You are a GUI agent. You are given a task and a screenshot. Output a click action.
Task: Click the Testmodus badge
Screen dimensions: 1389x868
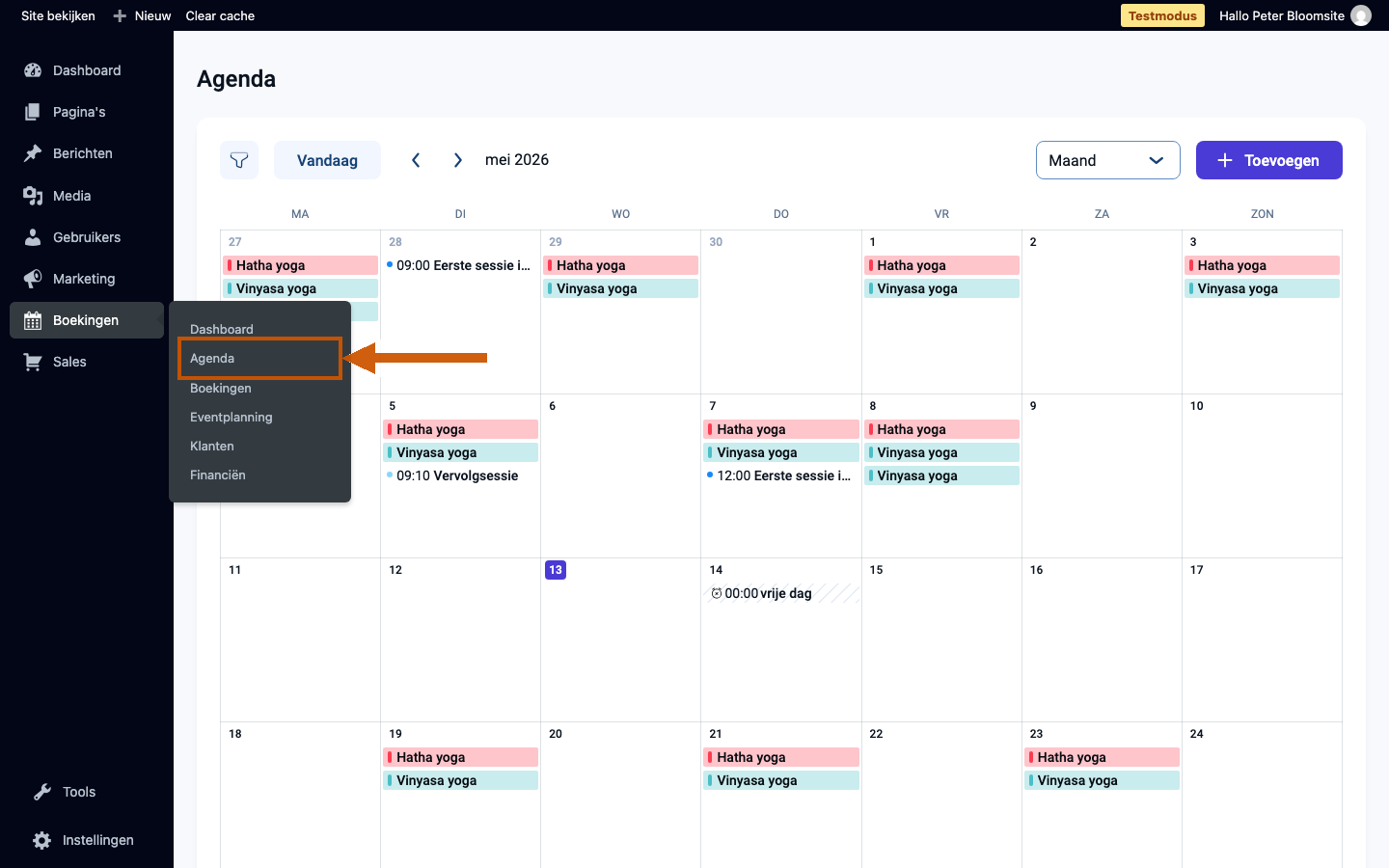point(1162,15)
